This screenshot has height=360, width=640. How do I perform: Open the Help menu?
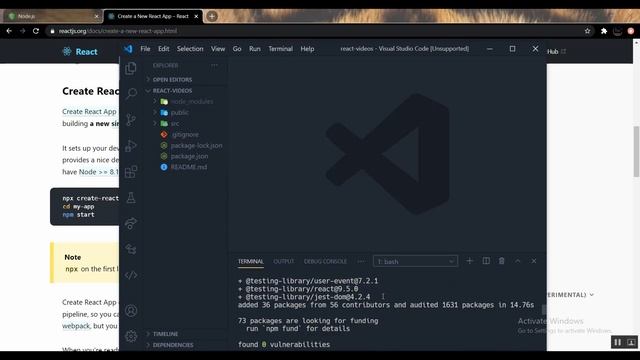(x=307, y=49)
